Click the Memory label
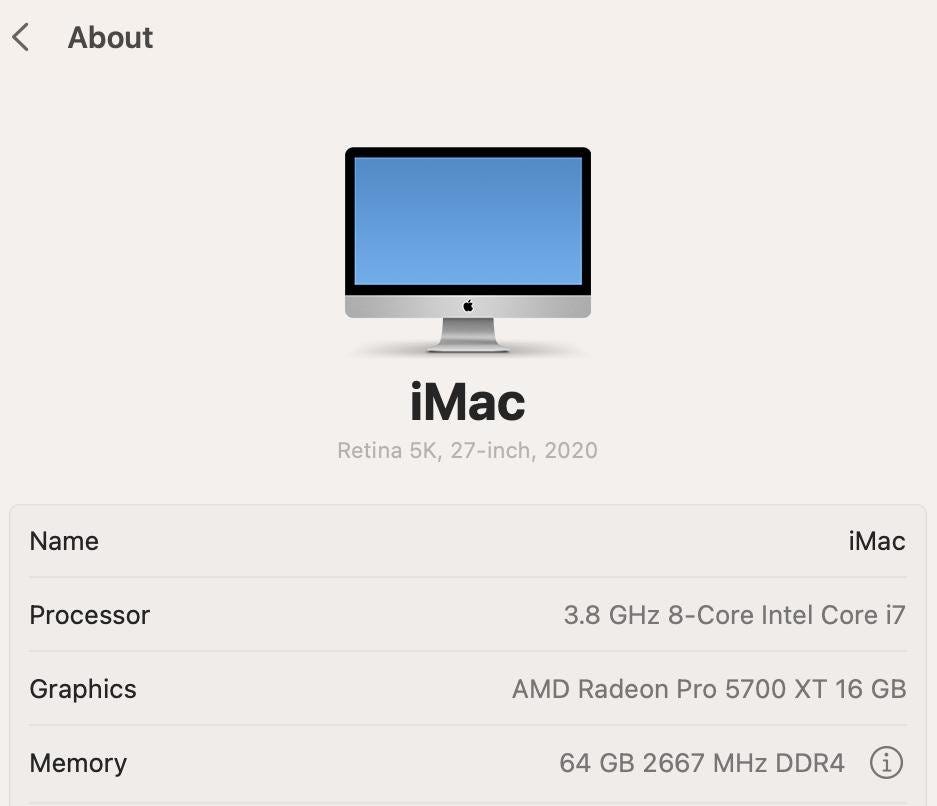The image size is (937, 806). (78, 763)
